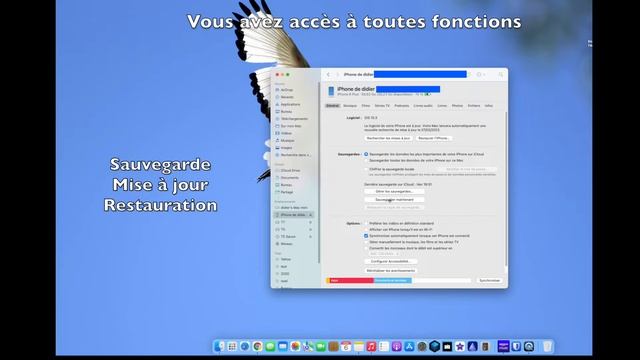Open Recherche dans c... saved search
The height and width of the screenshot is (360, 640).
coord(293,155)
